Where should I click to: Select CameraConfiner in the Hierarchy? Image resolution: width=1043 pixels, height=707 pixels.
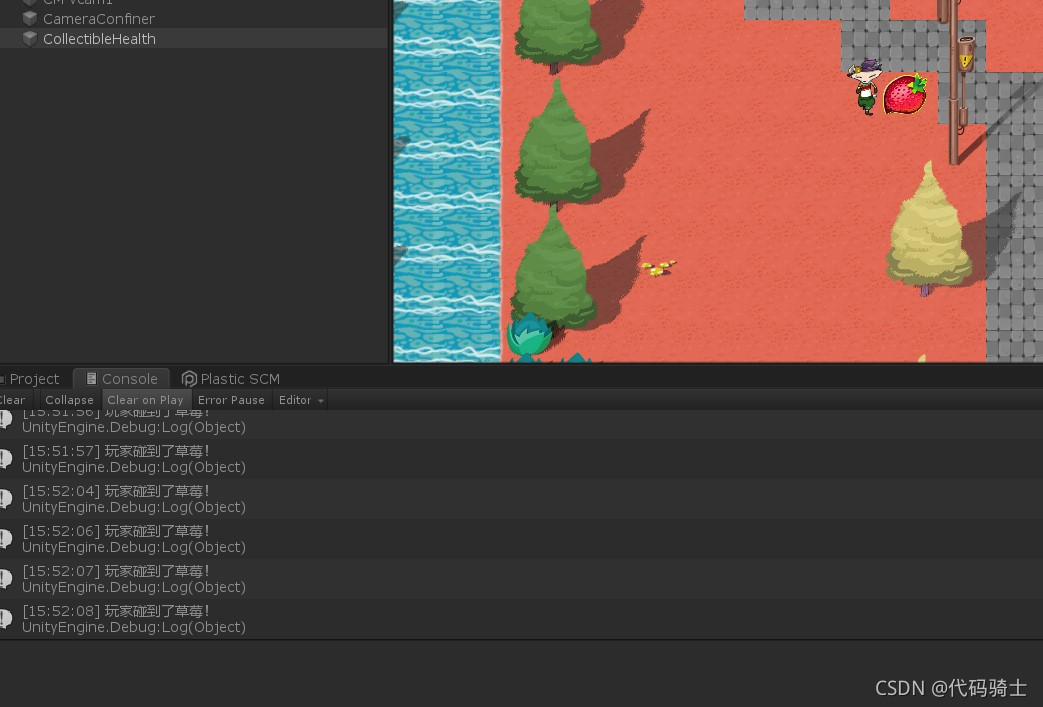pyautogui.click(x=99, y=19)
